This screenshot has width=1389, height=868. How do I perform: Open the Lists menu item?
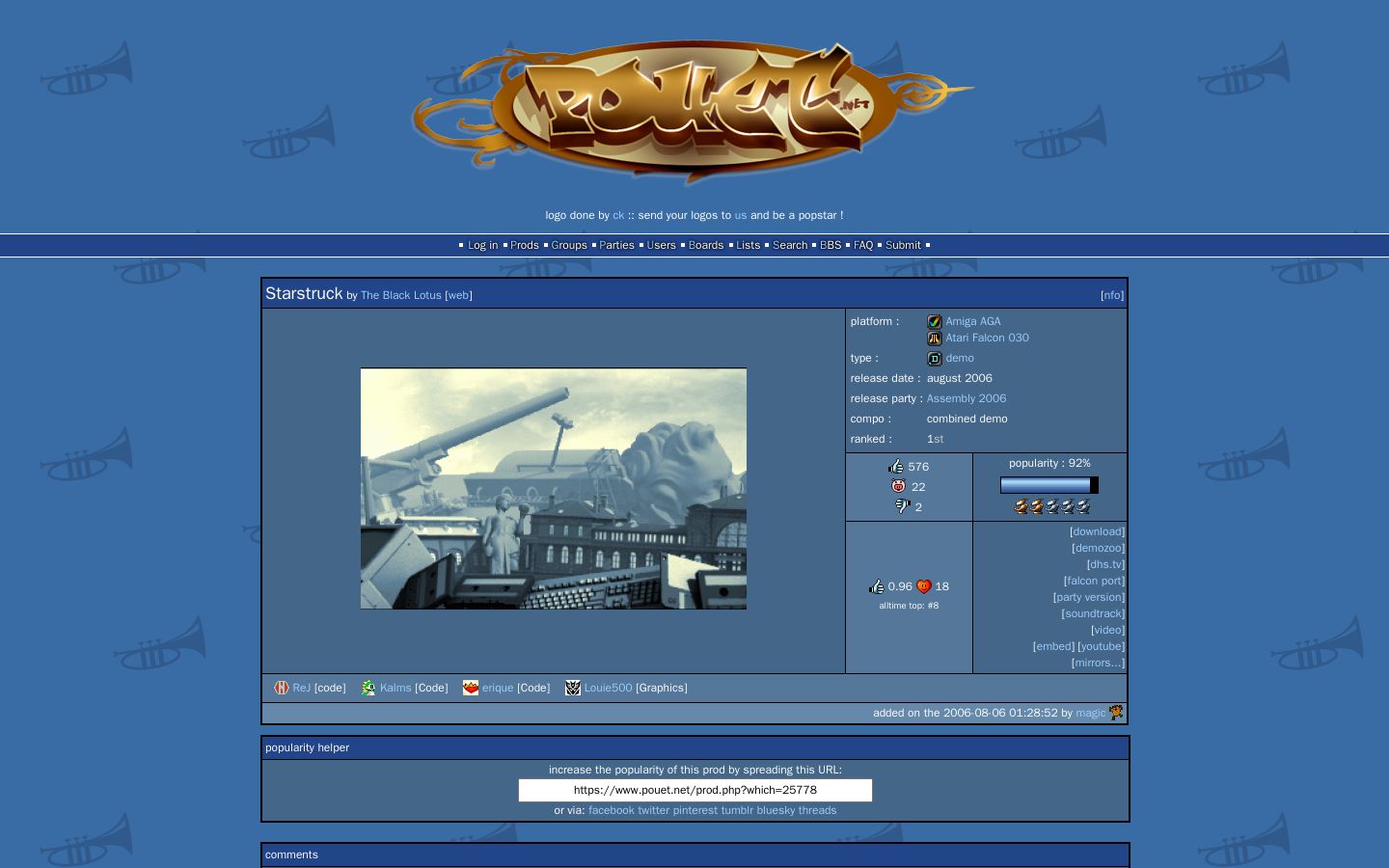(x=749, y=245)
